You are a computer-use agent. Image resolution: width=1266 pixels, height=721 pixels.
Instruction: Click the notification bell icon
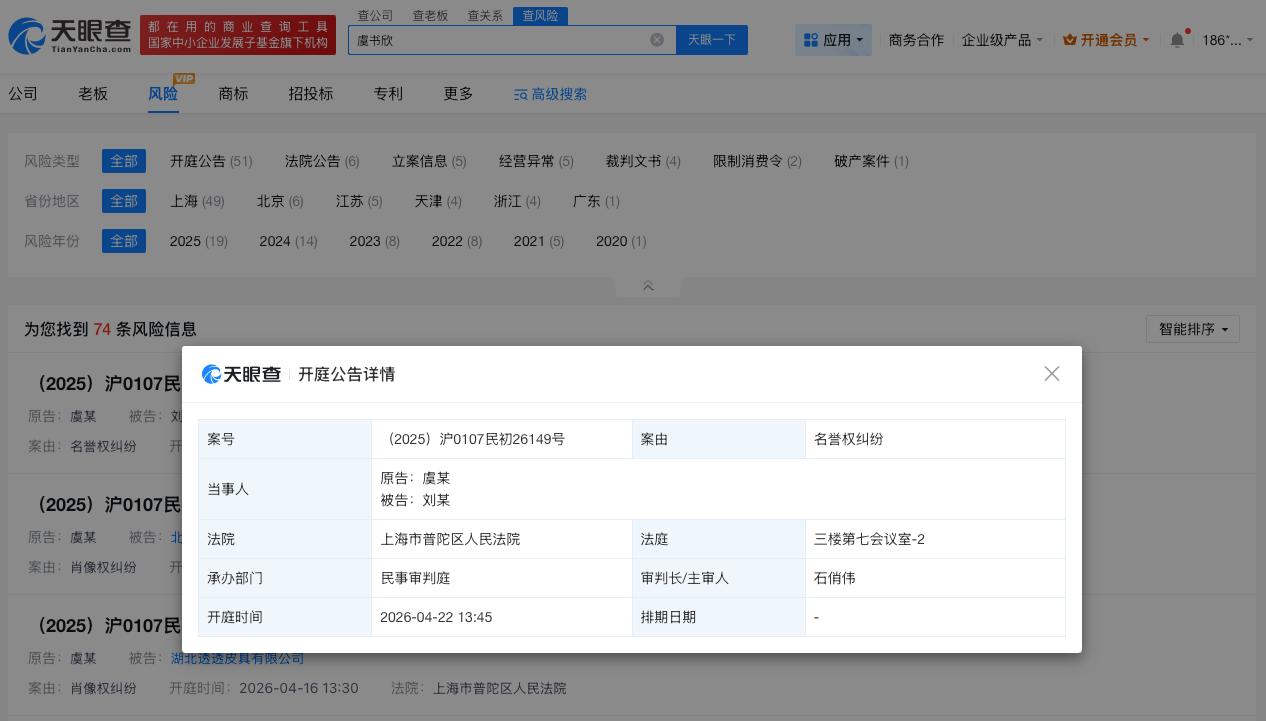coord(1177,40)
